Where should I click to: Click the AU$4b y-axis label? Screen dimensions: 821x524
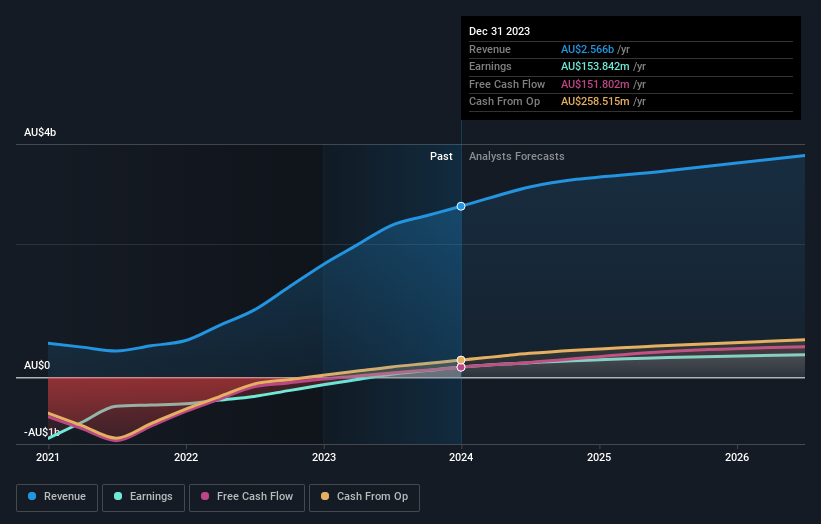(x=40, y=132)
